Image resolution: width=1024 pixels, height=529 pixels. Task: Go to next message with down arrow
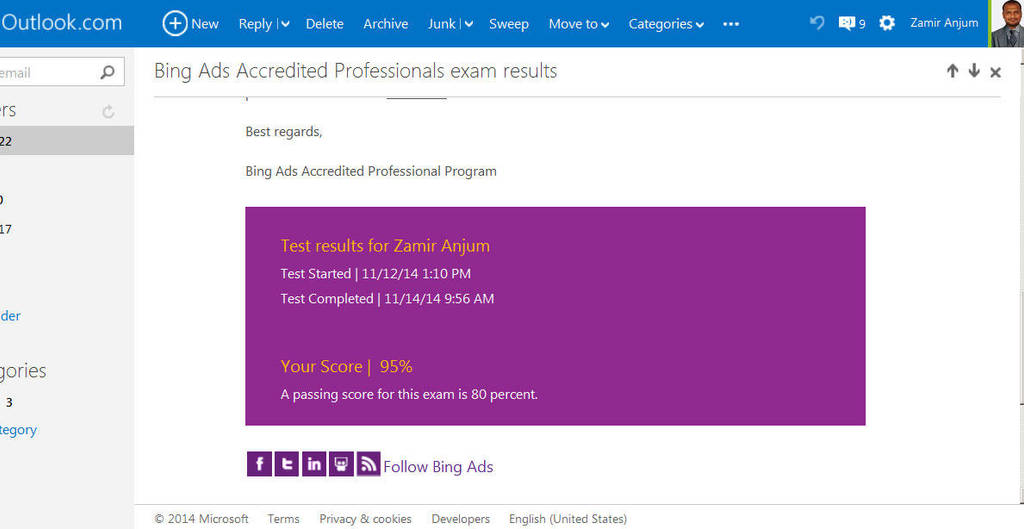[x=974, y=71]
